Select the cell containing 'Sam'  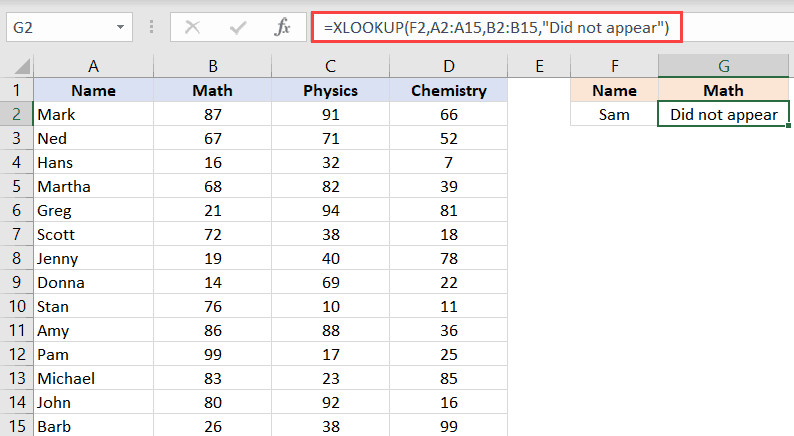click(x=614, y=114)
